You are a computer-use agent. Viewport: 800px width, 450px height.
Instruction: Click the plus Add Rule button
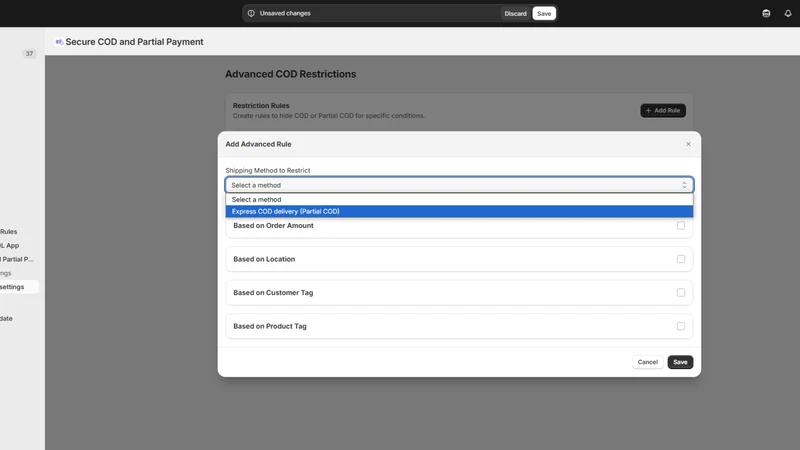pos(663,110)
